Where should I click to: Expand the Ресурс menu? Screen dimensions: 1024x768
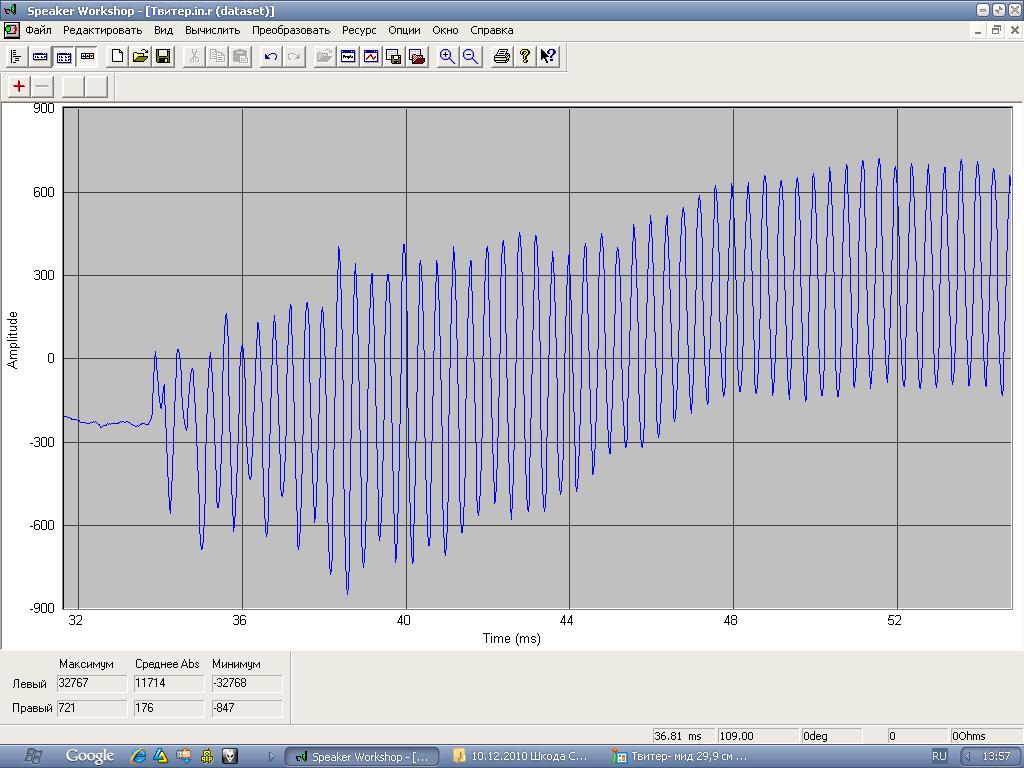359,30
